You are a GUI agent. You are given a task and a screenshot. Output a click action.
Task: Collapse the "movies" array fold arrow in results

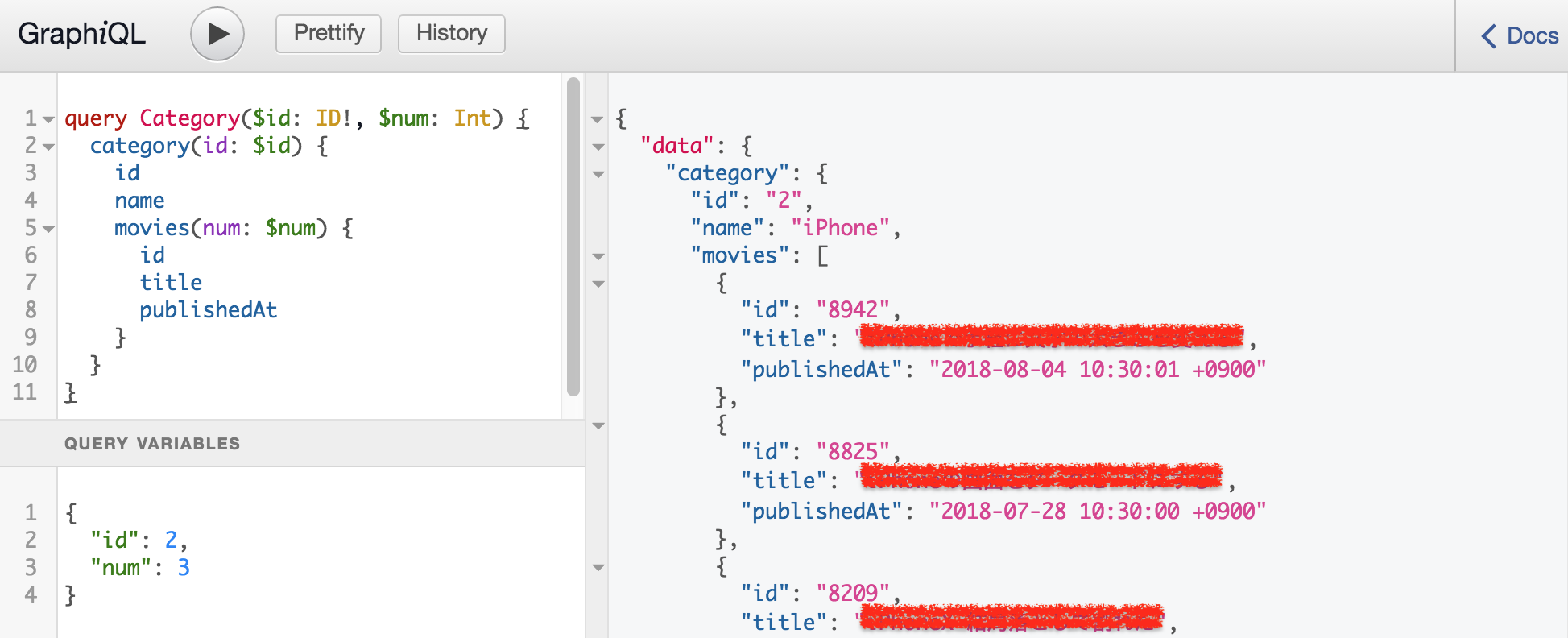tap(598, 256)
